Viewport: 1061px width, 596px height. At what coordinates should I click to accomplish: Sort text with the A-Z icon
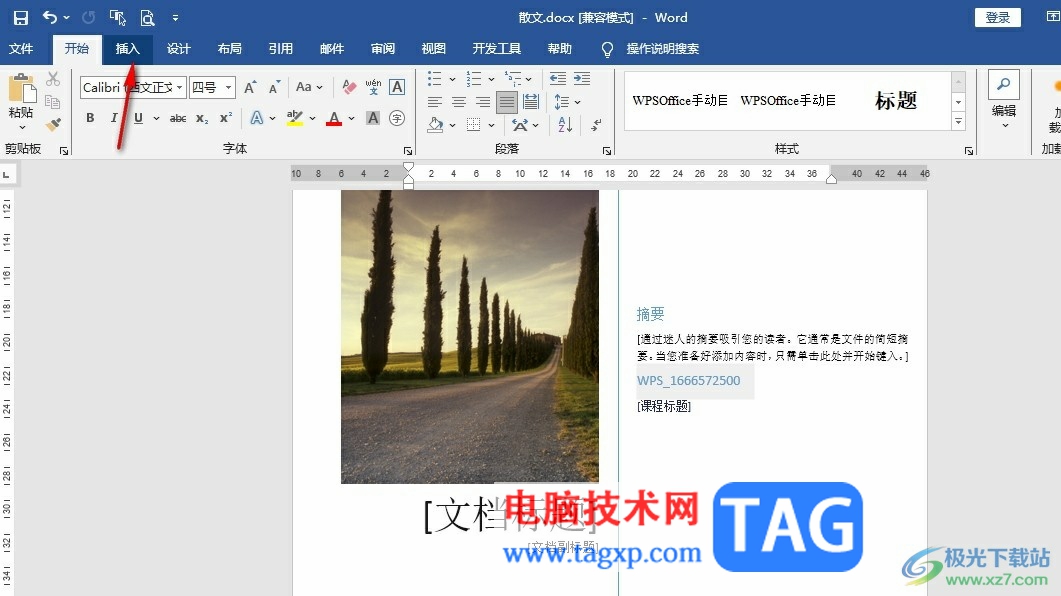pos(565,125)
